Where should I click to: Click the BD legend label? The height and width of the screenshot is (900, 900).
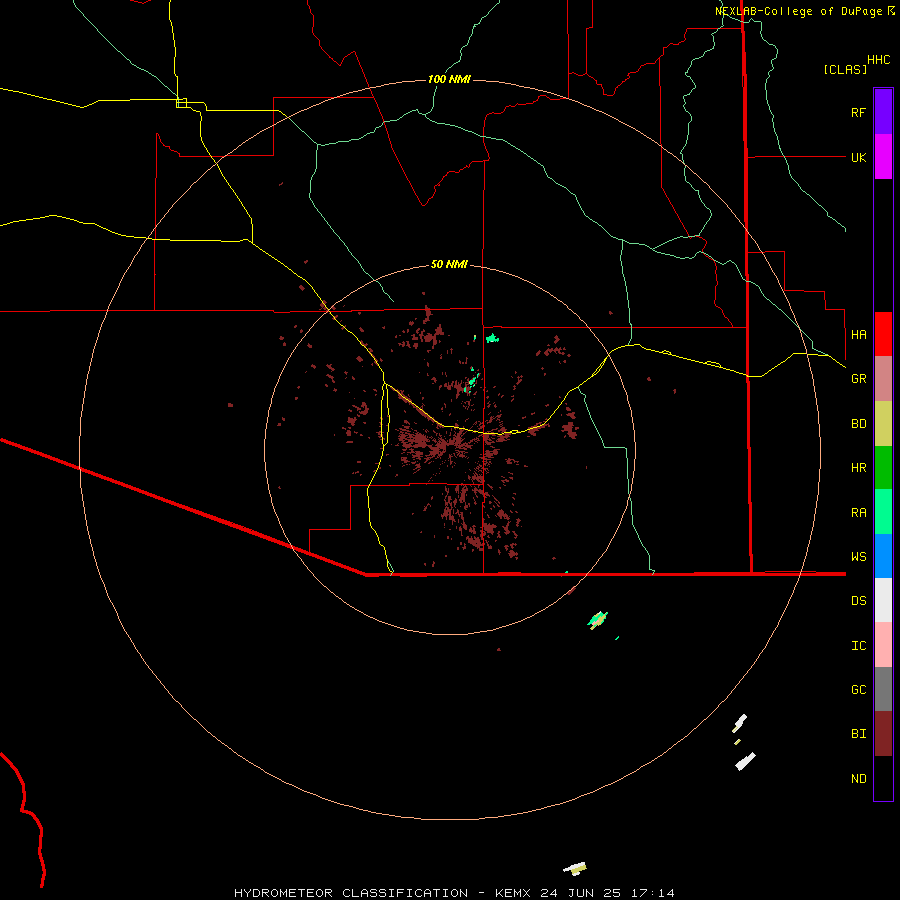click(x=858, y=424)
